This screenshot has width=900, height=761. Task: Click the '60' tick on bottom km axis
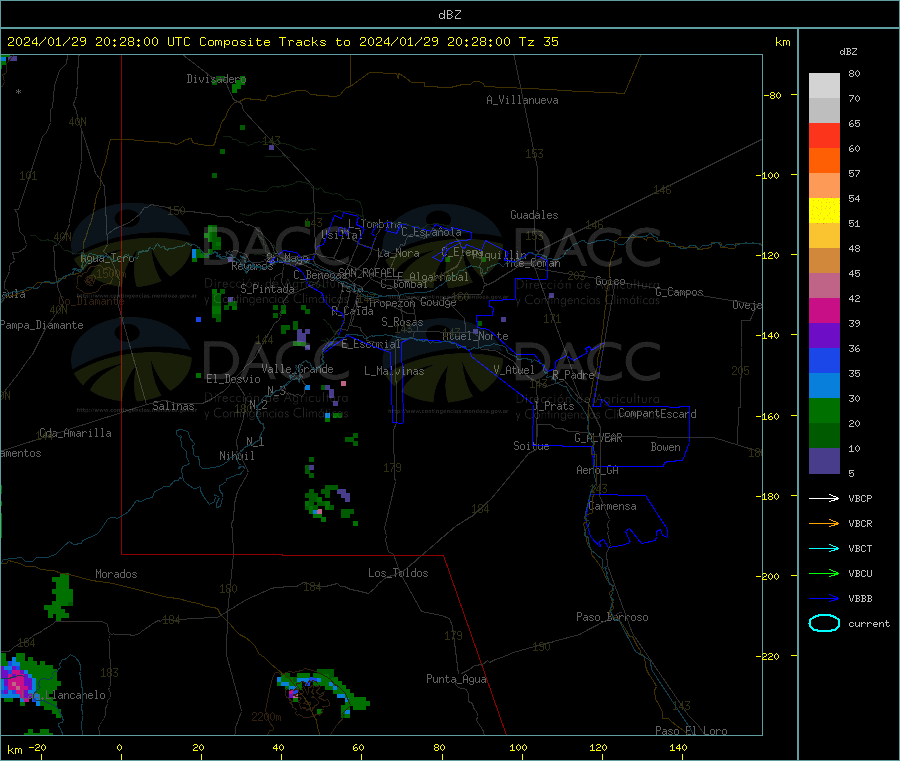[x=358, y=748]
